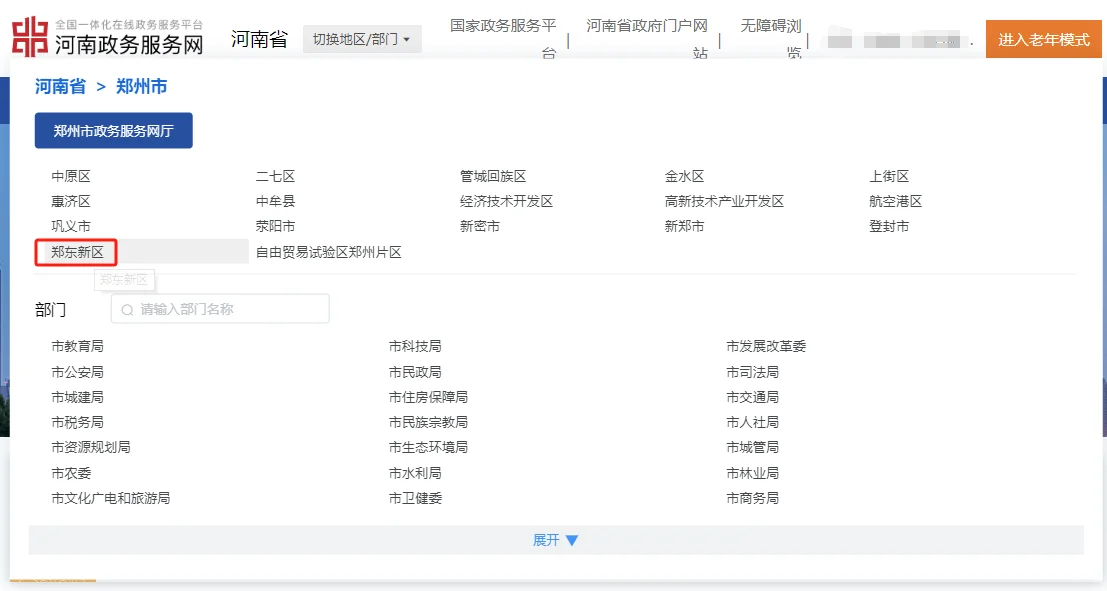Screen dimensions: 1107x591
Task: Open the 市科技局 department
Action: (x=415, y=347)
